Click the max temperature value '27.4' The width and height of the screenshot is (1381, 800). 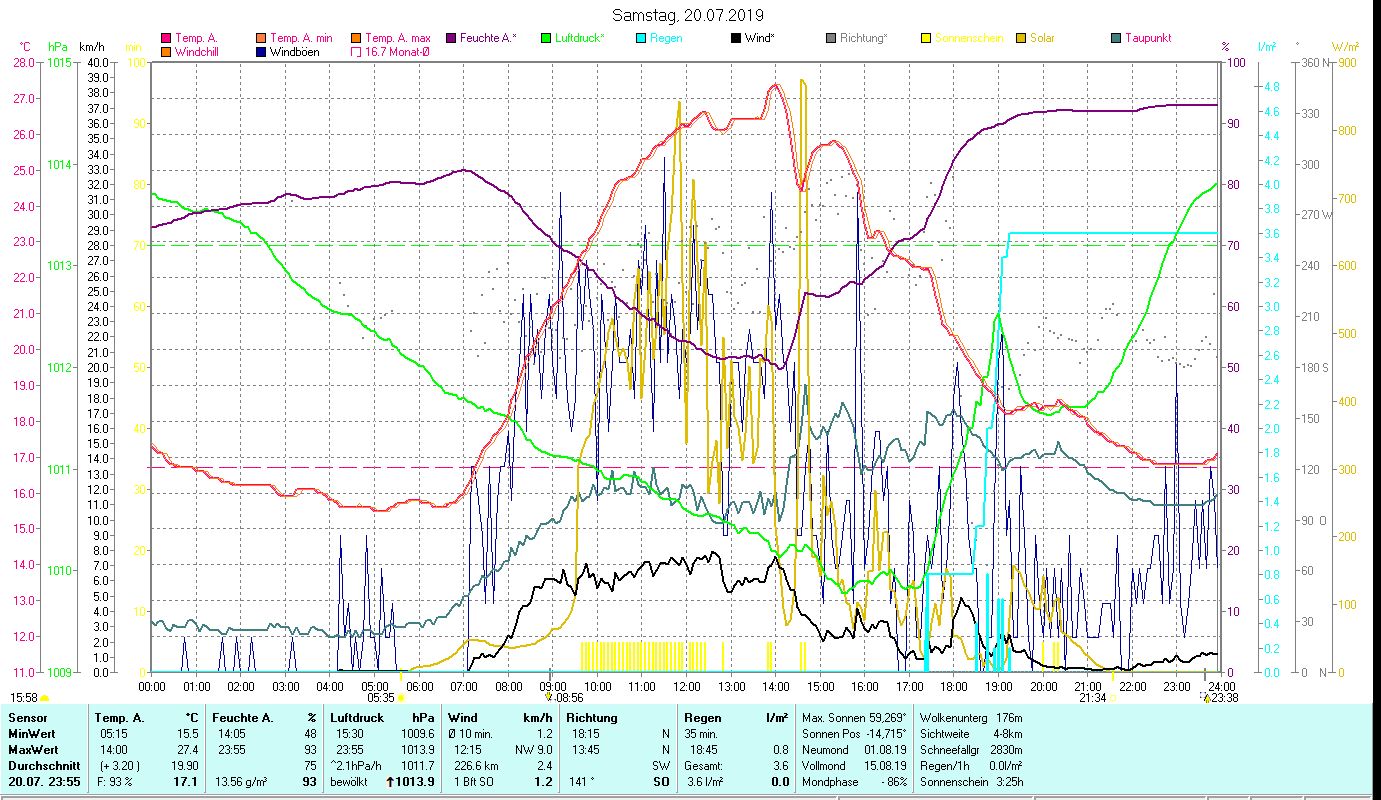pos(189,750)
